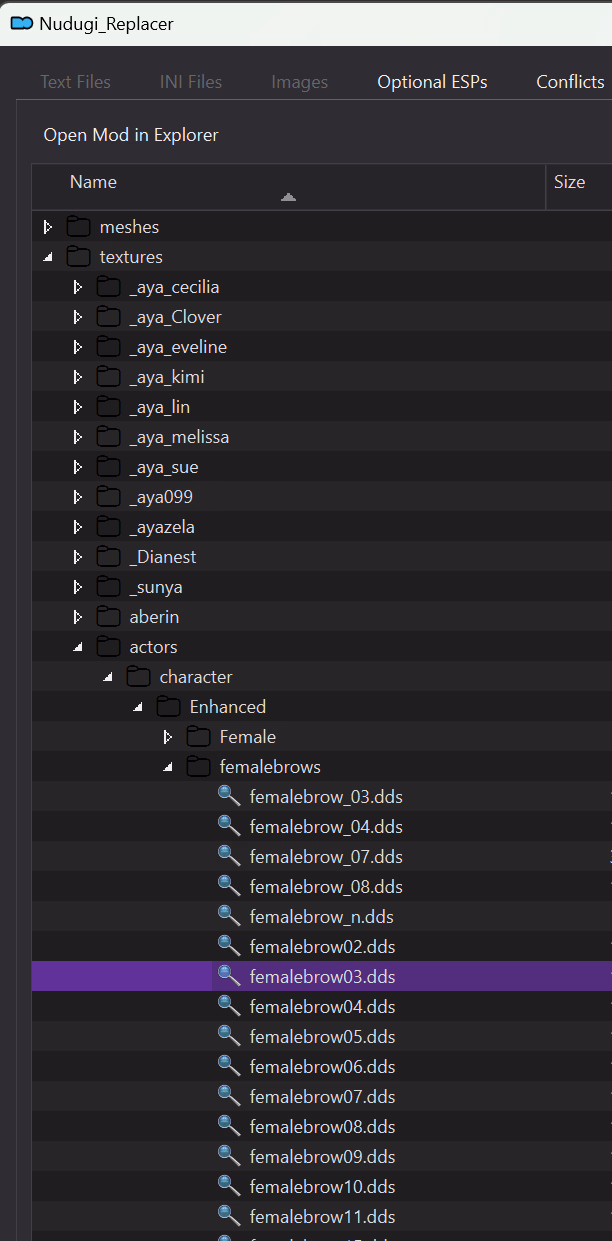612x1241 pixels.
Task: Click the folder icon for meshes
Action: (78, 227)
